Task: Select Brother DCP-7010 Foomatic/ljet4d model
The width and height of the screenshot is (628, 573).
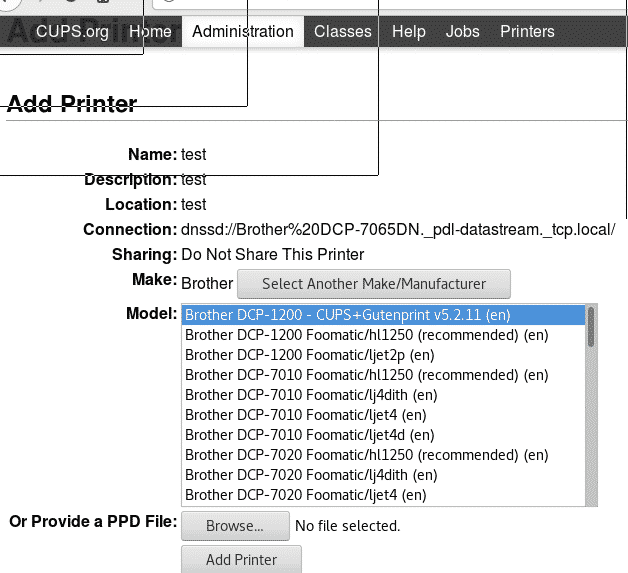Action: 384,435
